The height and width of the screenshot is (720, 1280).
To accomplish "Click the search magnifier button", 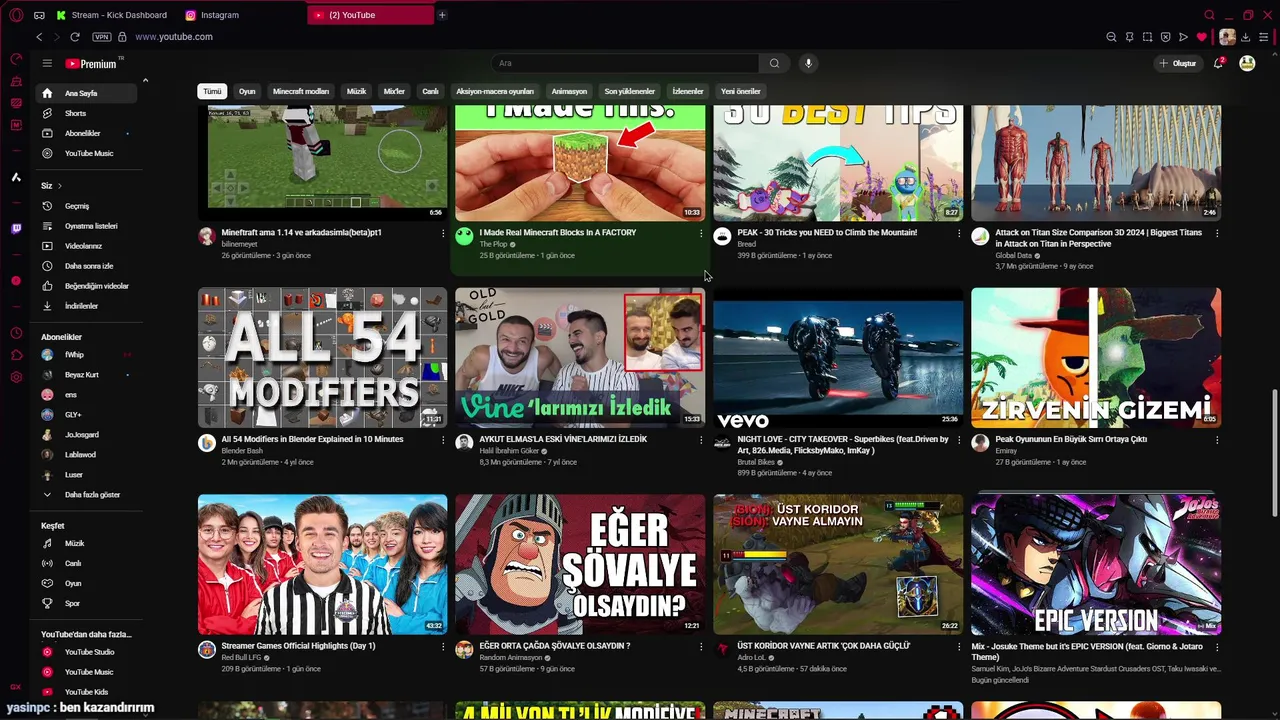I will pos(774,63).
